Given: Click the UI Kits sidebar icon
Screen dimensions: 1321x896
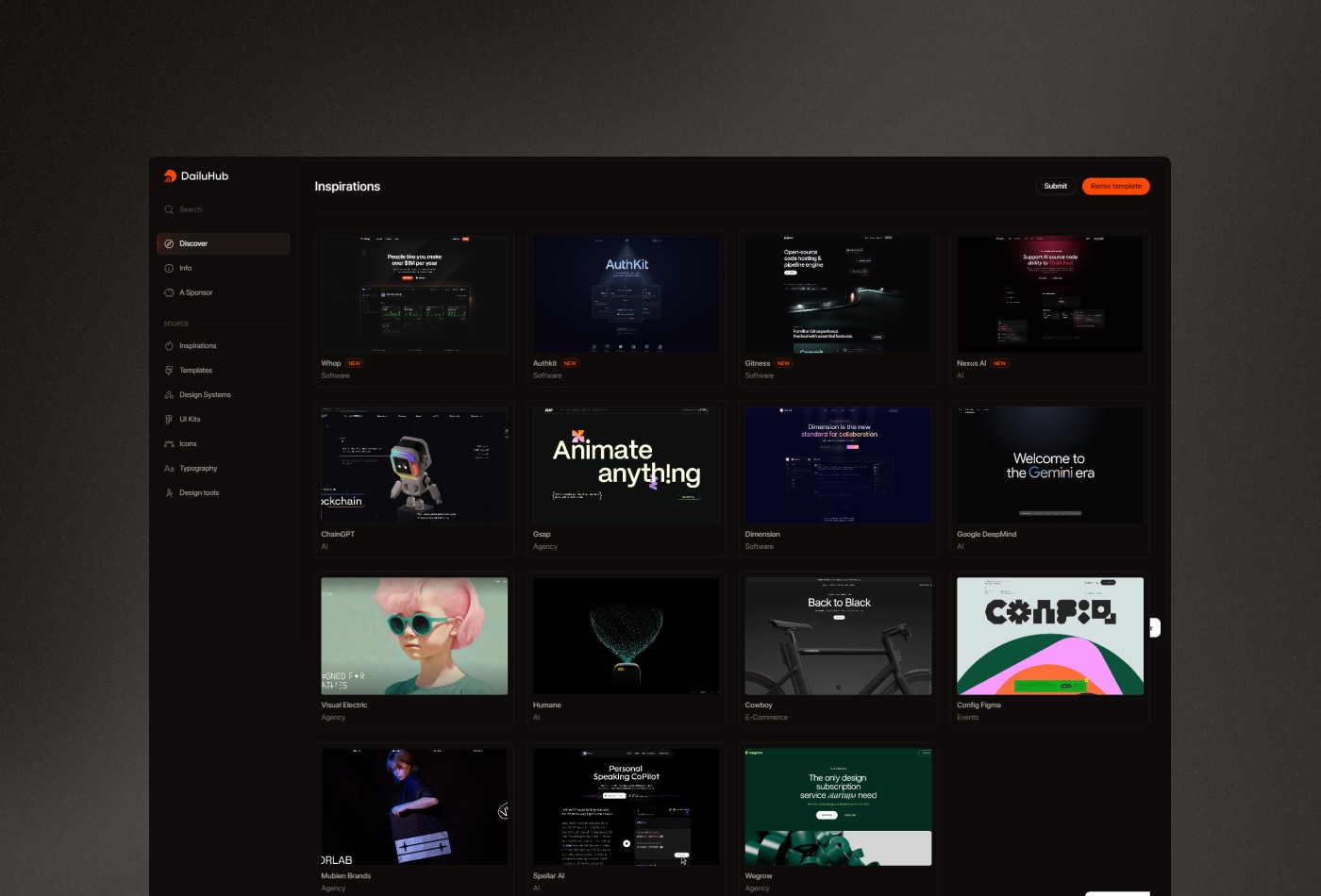Looking at the screenshot, I should click(x=169, y=420).
